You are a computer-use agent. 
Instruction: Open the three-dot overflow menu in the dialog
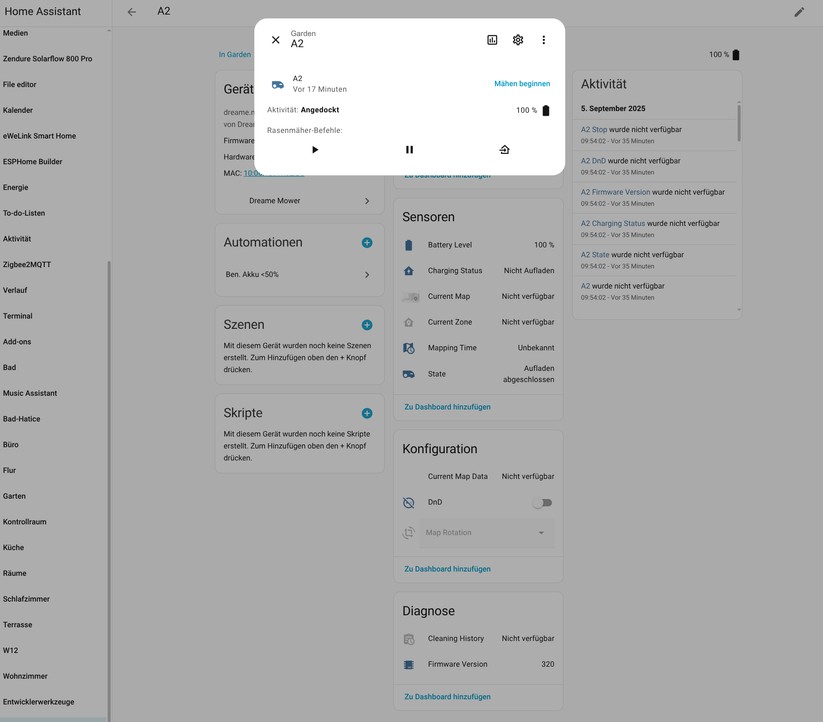click(x=543, y=39)
